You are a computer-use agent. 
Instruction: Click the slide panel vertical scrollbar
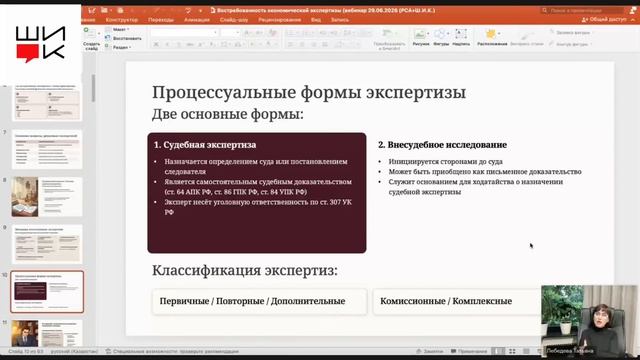point(93,89)
